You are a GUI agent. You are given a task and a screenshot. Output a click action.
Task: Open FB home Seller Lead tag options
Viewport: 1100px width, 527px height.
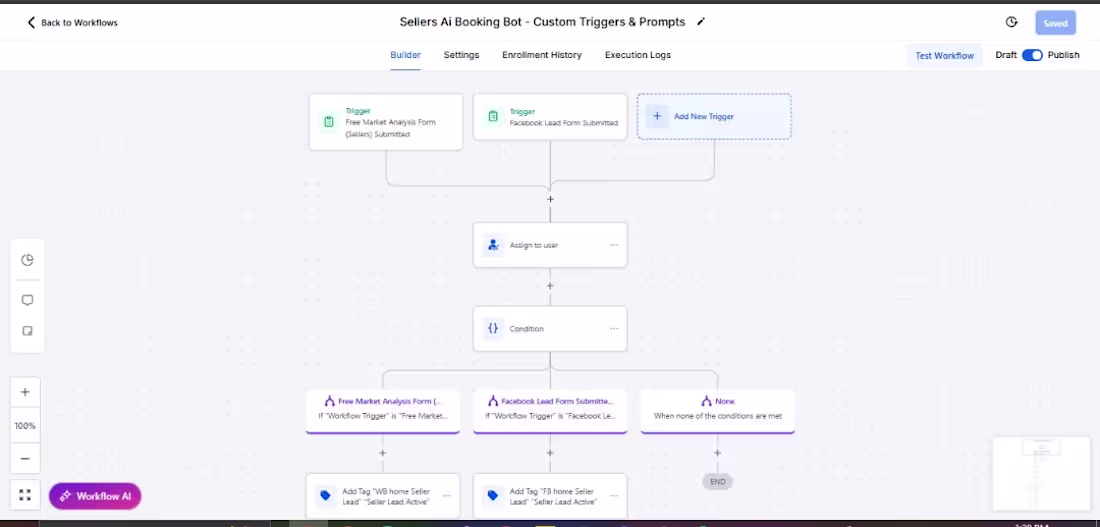pos(614,496)
